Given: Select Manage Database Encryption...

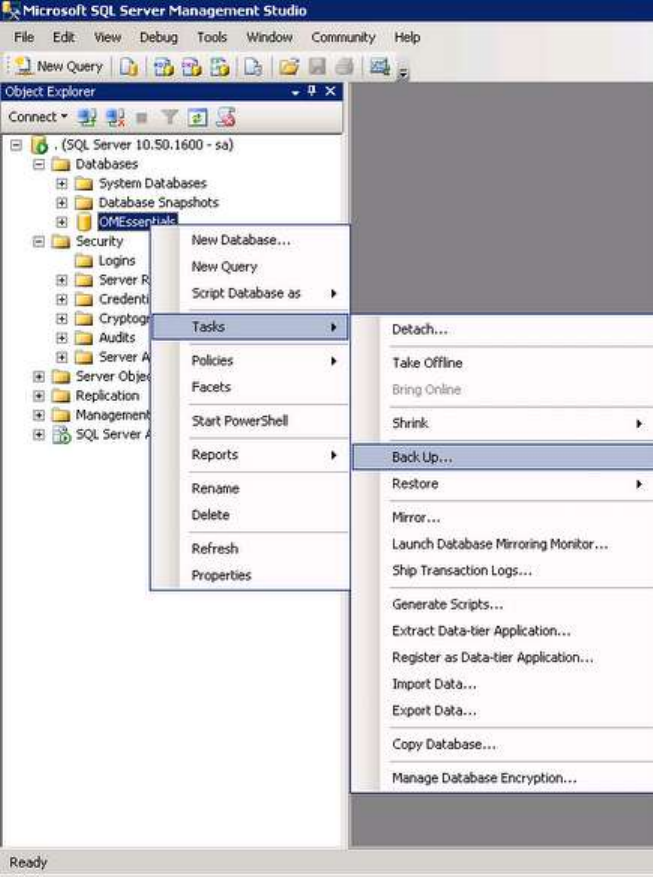Looking at the screenshot, I should coord(503,778).
